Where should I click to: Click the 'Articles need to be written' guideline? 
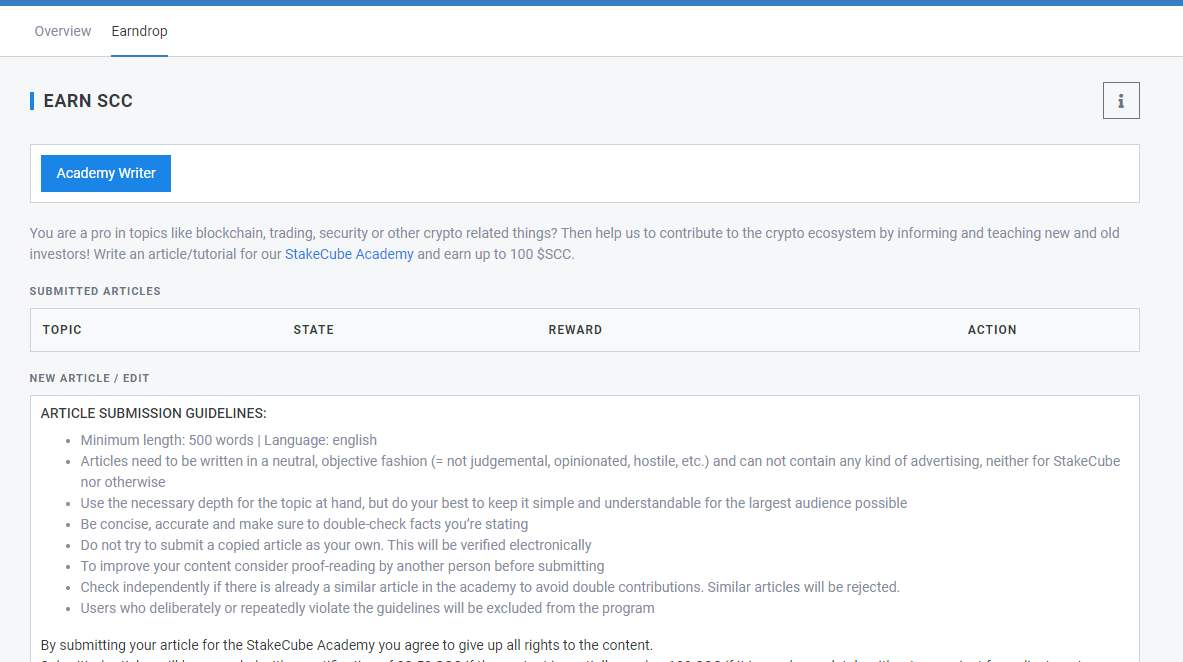coord(601,472)
